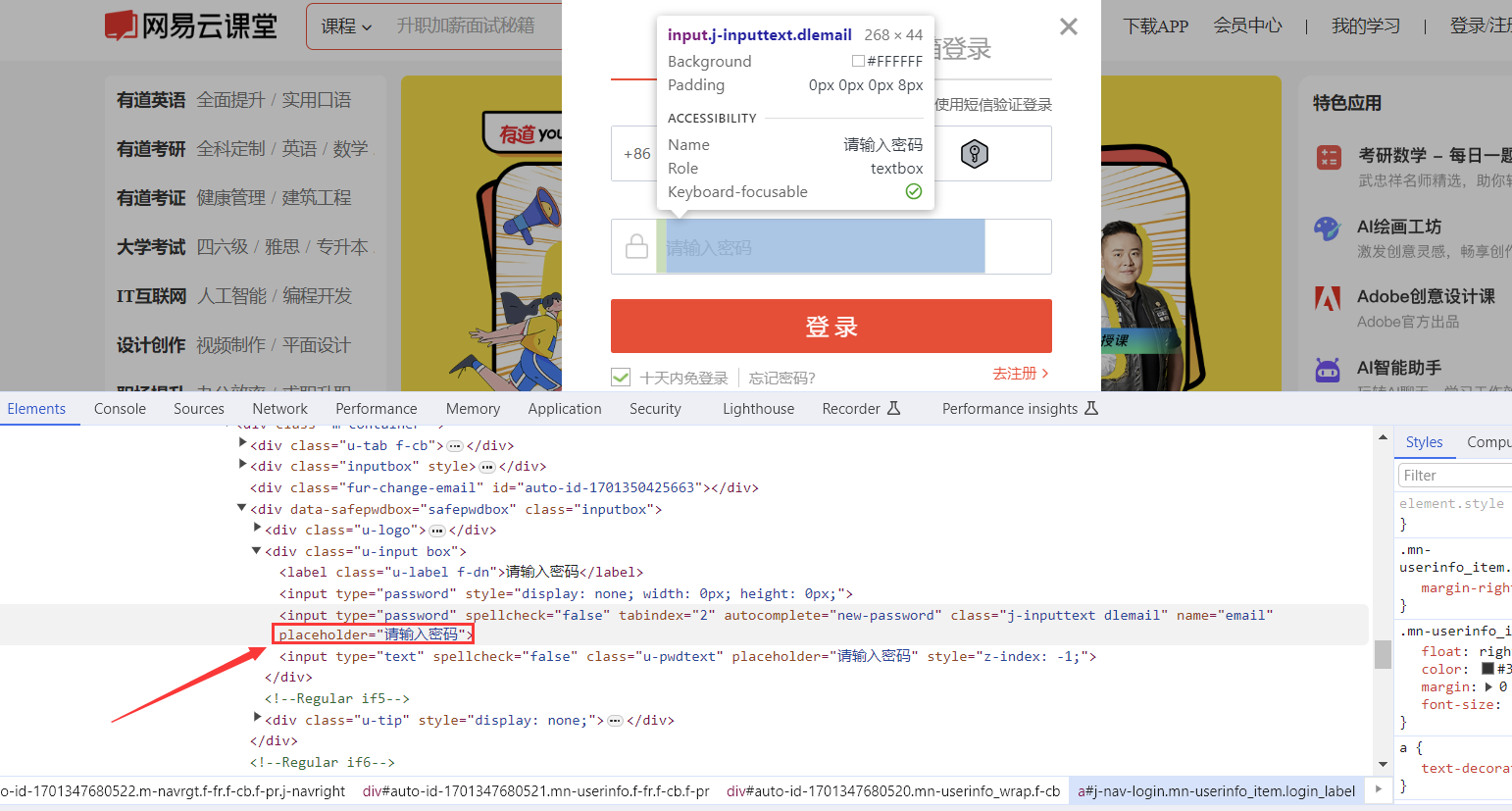Switch to the Elements tab
Image resolution: width=1512 pixels, height=811 pixels.
click(x=36, y=408)
